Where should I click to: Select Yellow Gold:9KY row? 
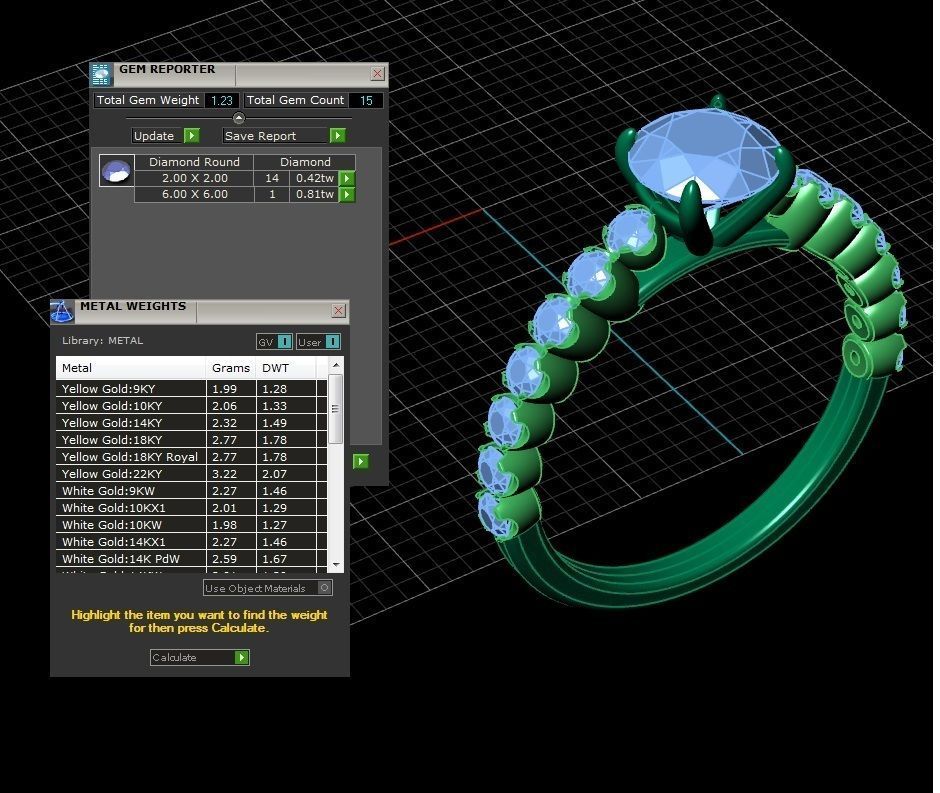pos(191,388)
